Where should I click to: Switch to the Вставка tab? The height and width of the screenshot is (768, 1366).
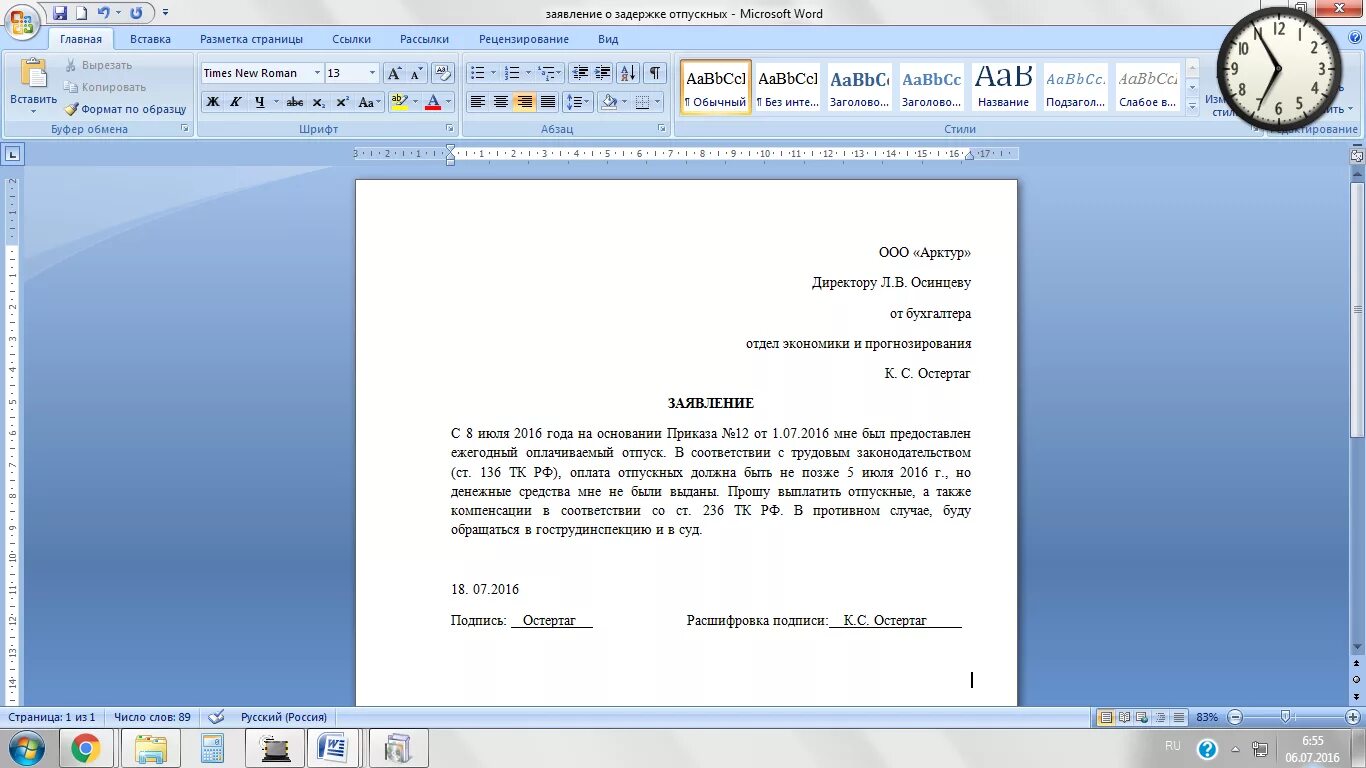[150, 39]
